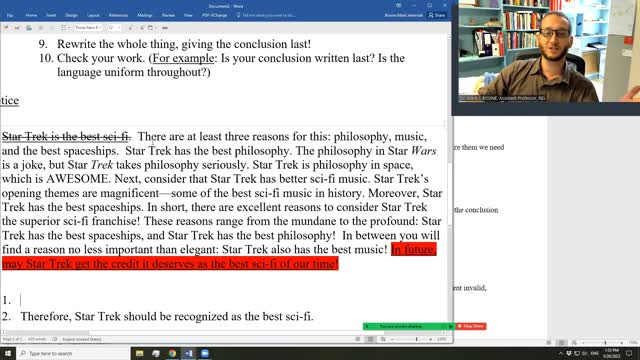Click the strikethrough icon in quick toolbar
This screenshot has height=360, width=640.
click(x=165, y=28)
